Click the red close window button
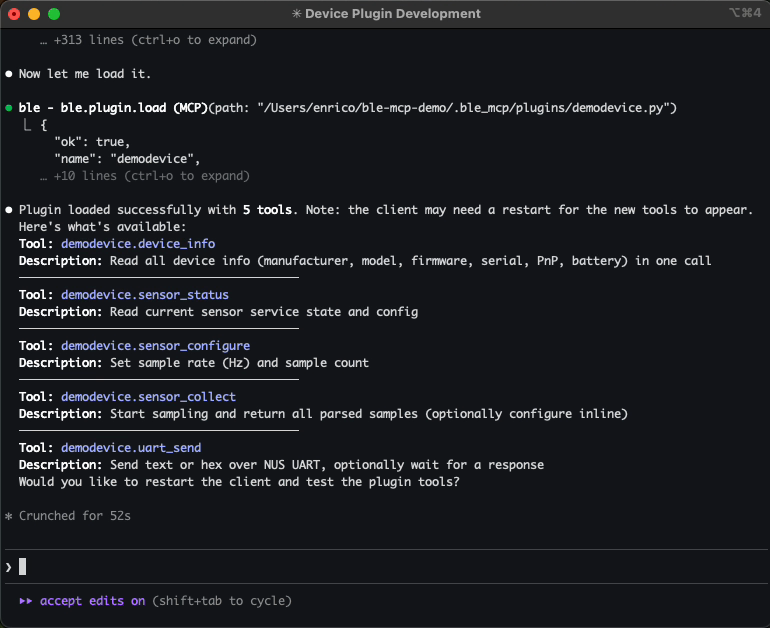The height and width of the screenshot is (628, 770). [15, 14]
